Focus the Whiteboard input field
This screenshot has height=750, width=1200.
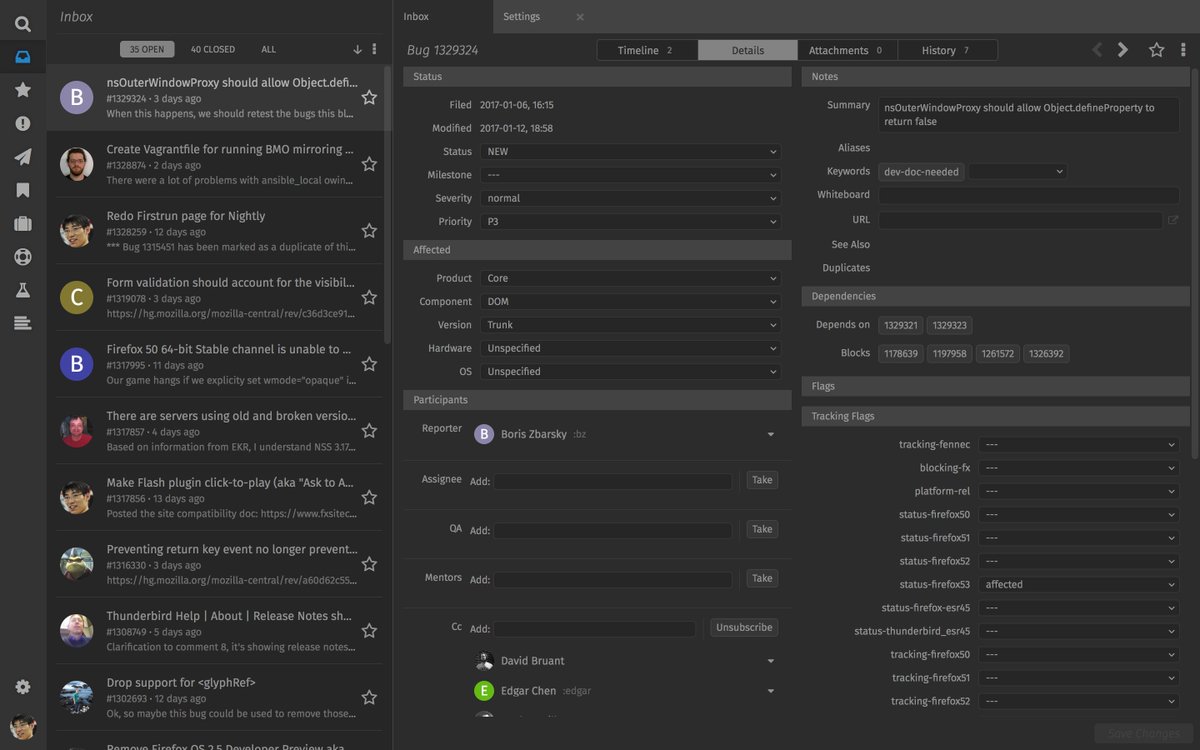tap(1029, 195)
